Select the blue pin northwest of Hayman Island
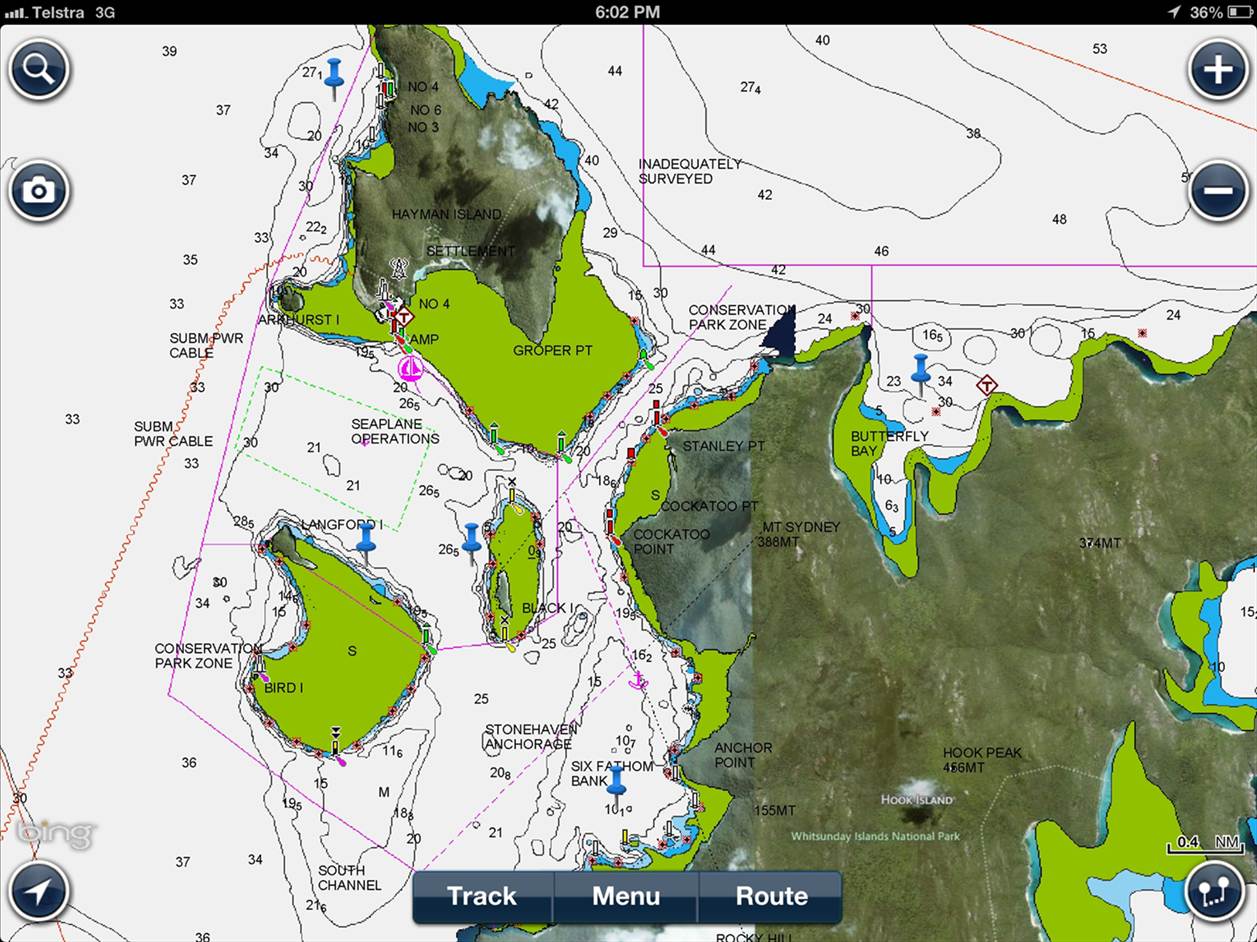This screenshot has width=1257, height=942. pos(334,74)
